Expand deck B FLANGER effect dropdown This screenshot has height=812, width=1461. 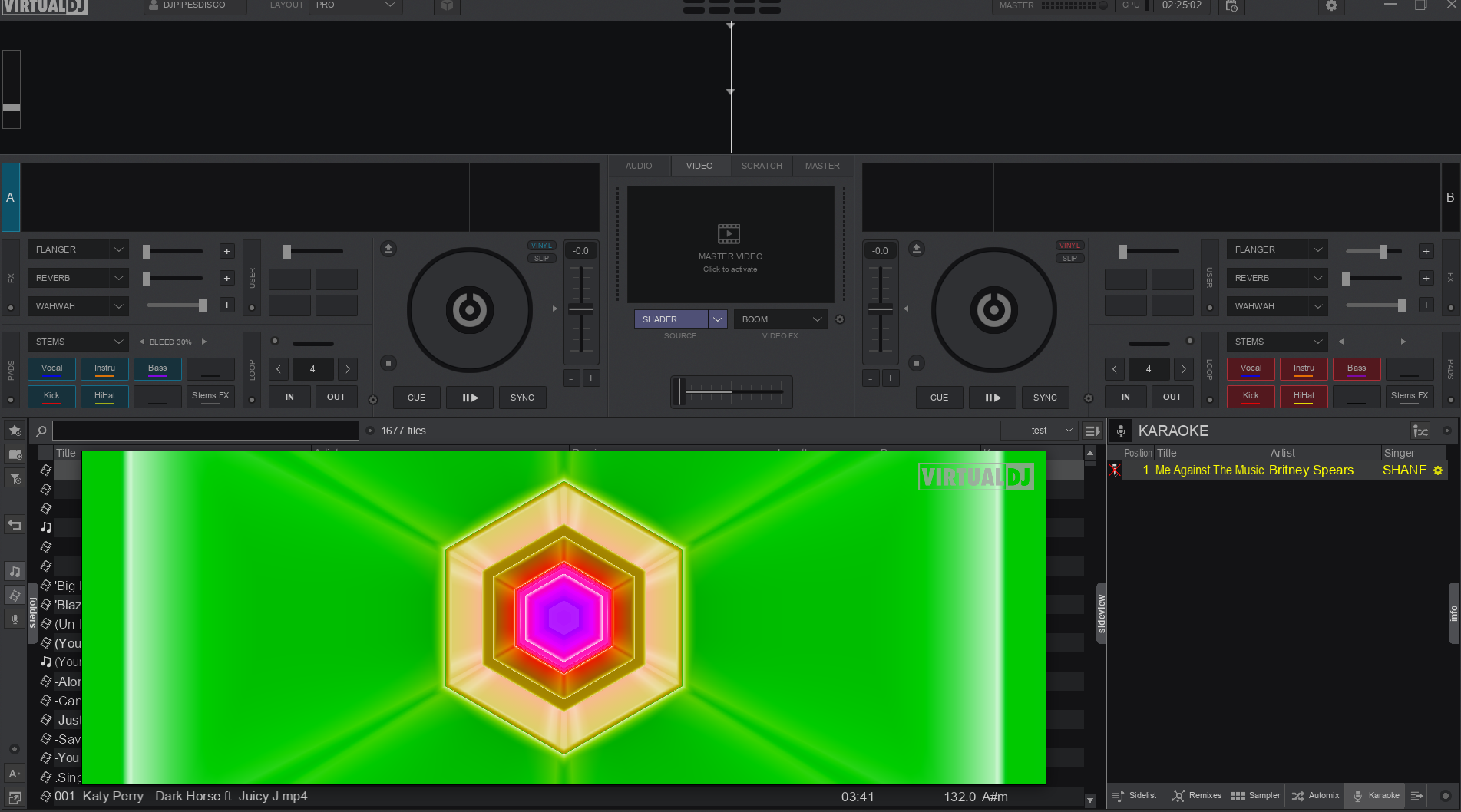[1317, 249]
